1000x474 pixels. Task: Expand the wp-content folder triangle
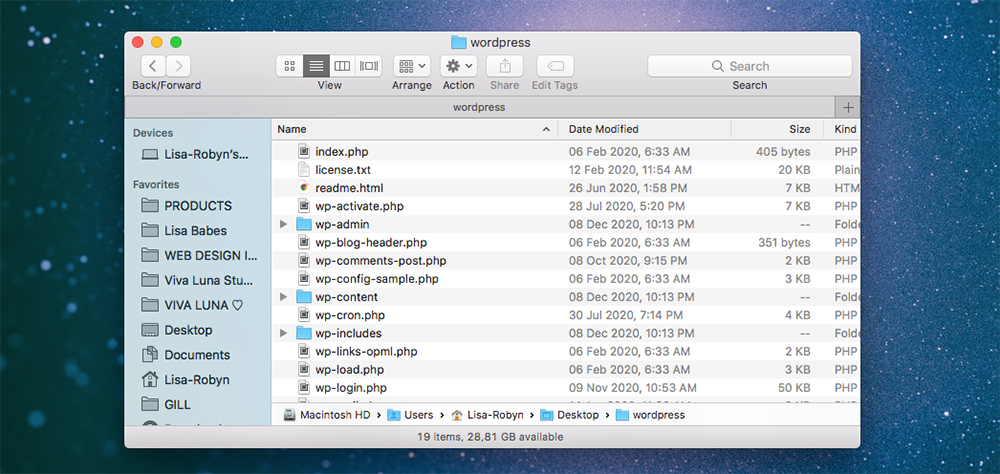[x=284, y=297]
